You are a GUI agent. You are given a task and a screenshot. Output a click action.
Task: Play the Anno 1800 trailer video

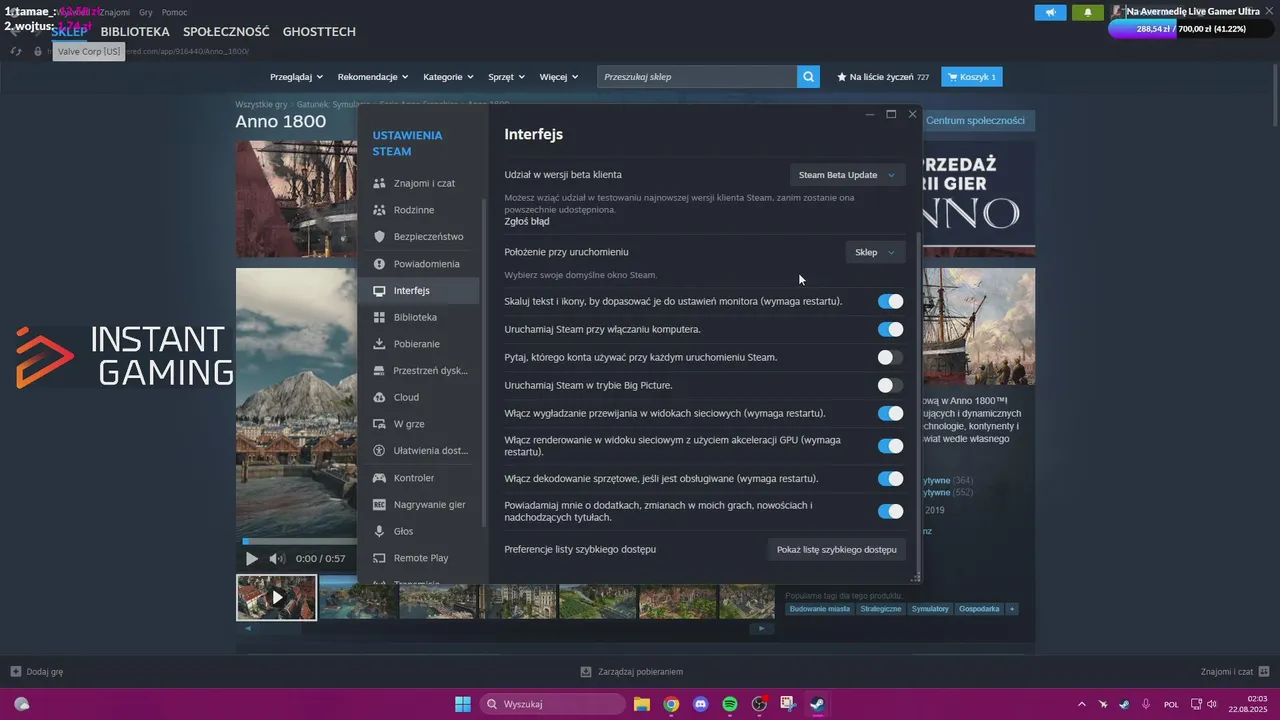pos(252,558)
